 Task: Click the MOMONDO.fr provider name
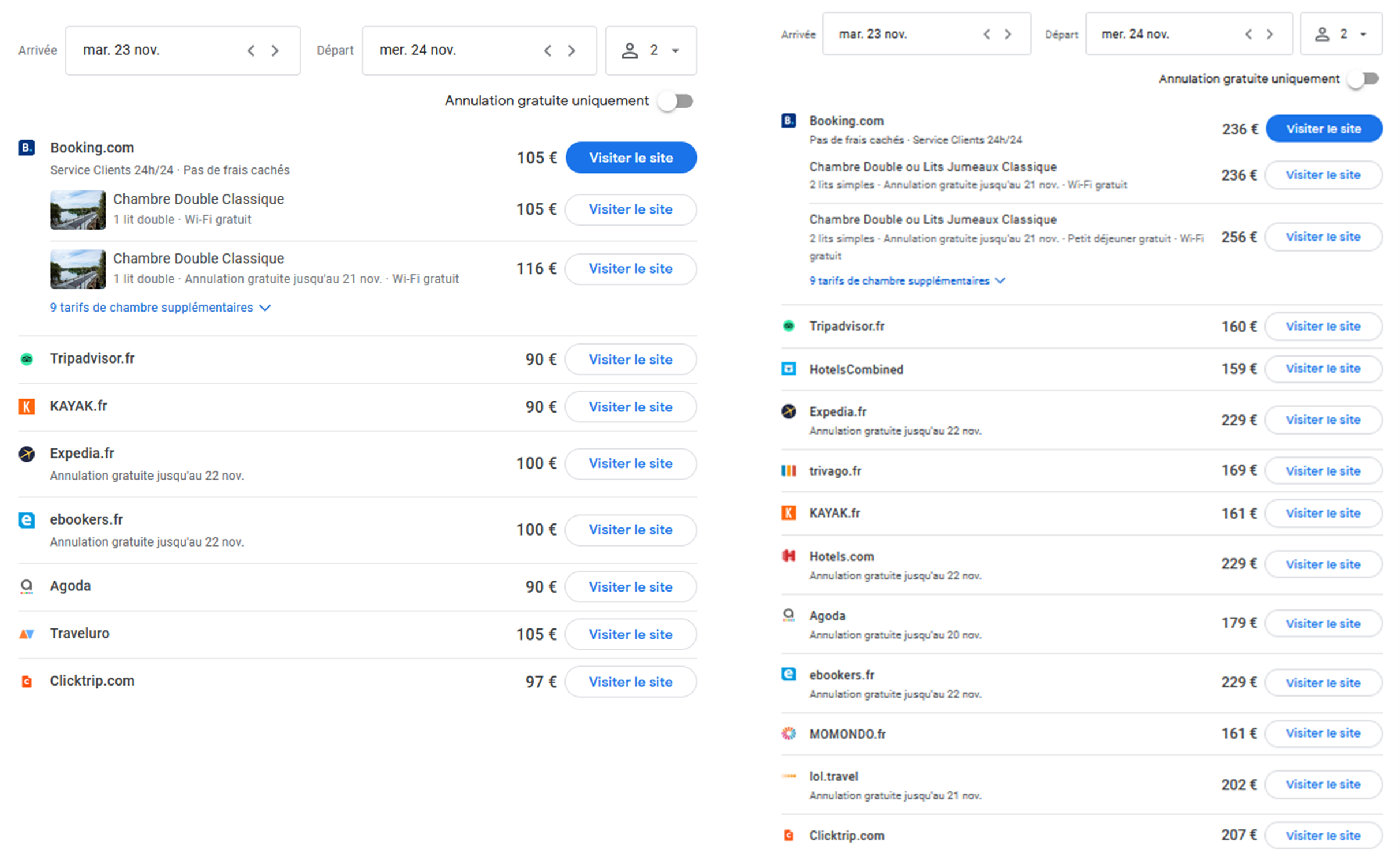pyautogui.click(x=847, y=734)
